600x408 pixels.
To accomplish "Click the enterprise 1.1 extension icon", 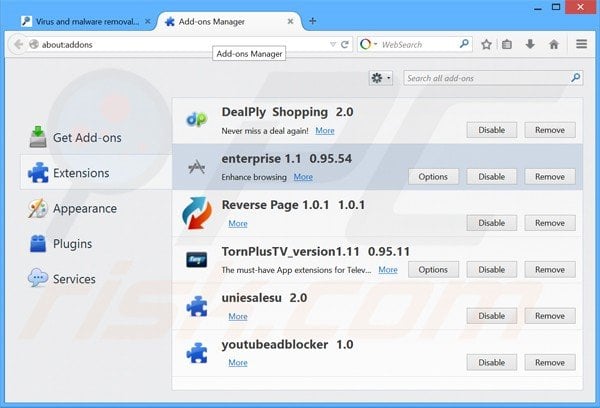I will point(197,167).
